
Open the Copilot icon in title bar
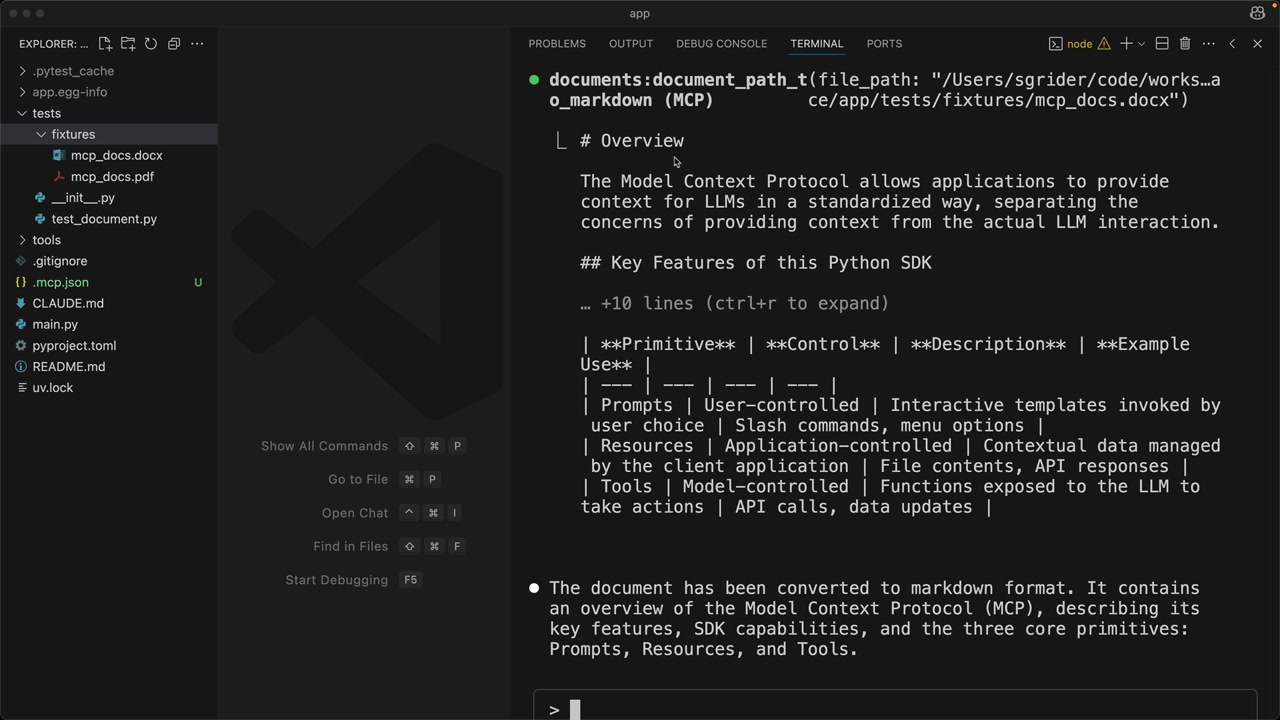click(x=1257, y=13)
